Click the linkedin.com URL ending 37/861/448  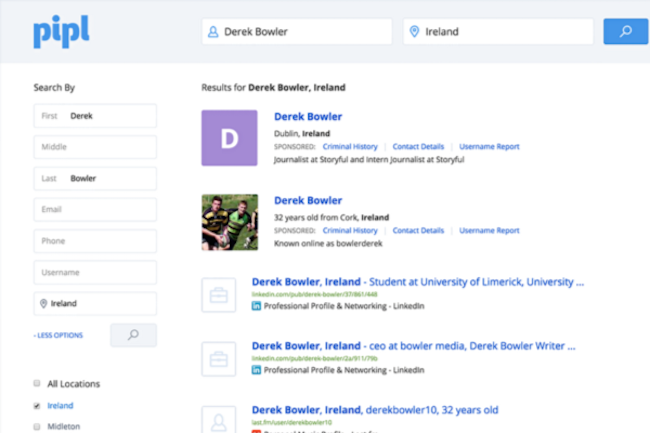coord(315,295)
